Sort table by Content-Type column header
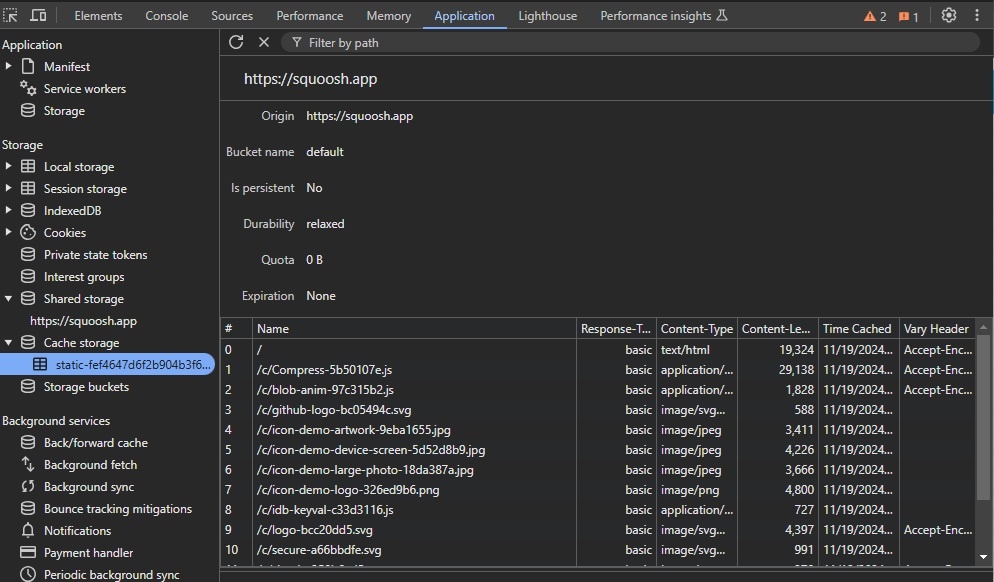 [696, 328]
